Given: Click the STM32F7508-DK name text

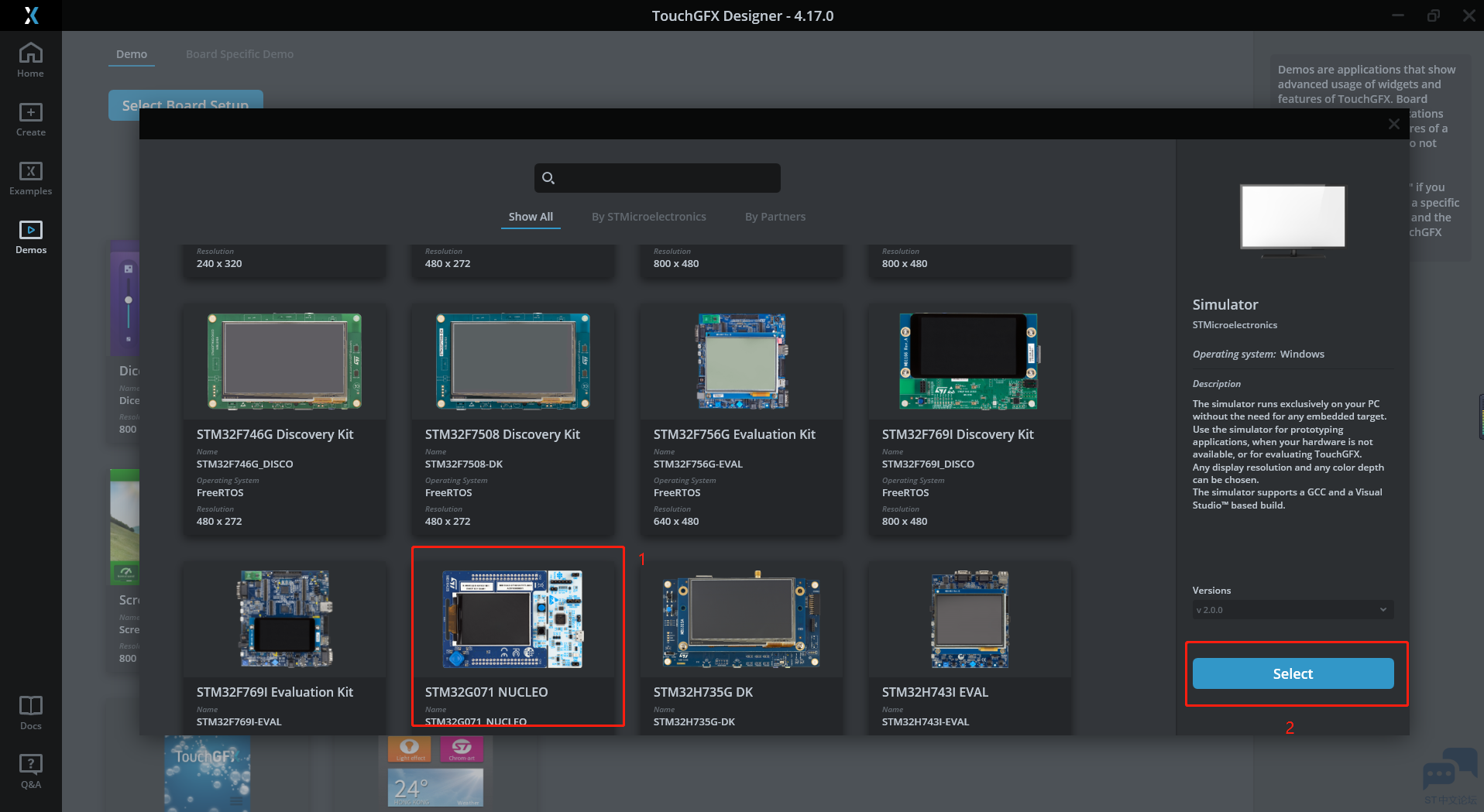Looking at the screenshot, I should coord(464,464).
